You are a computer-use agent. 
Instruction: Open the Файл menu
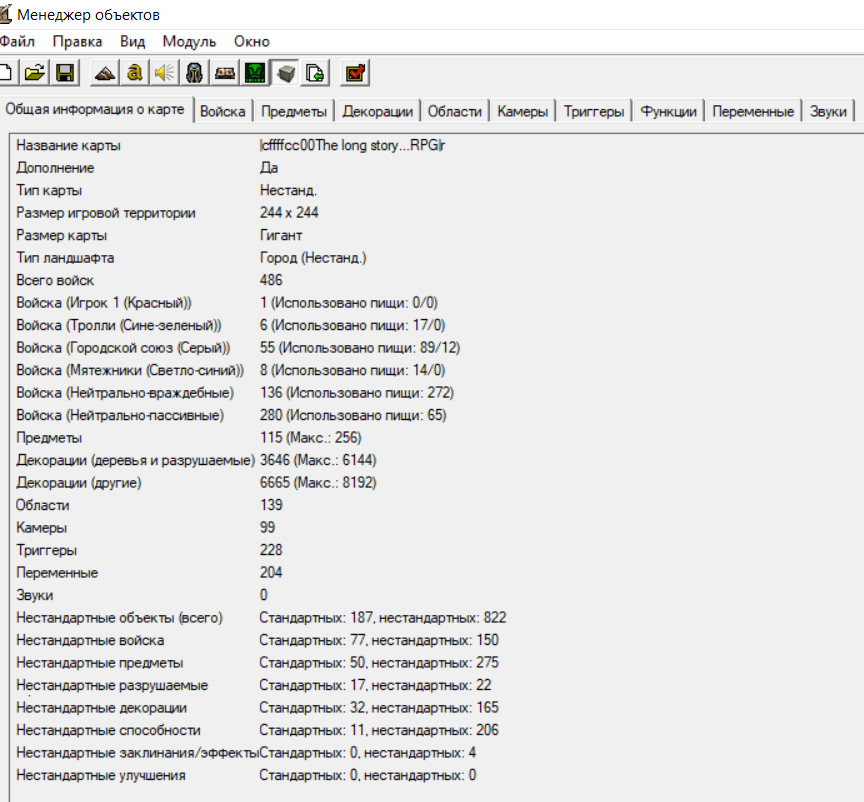point(17,41)
